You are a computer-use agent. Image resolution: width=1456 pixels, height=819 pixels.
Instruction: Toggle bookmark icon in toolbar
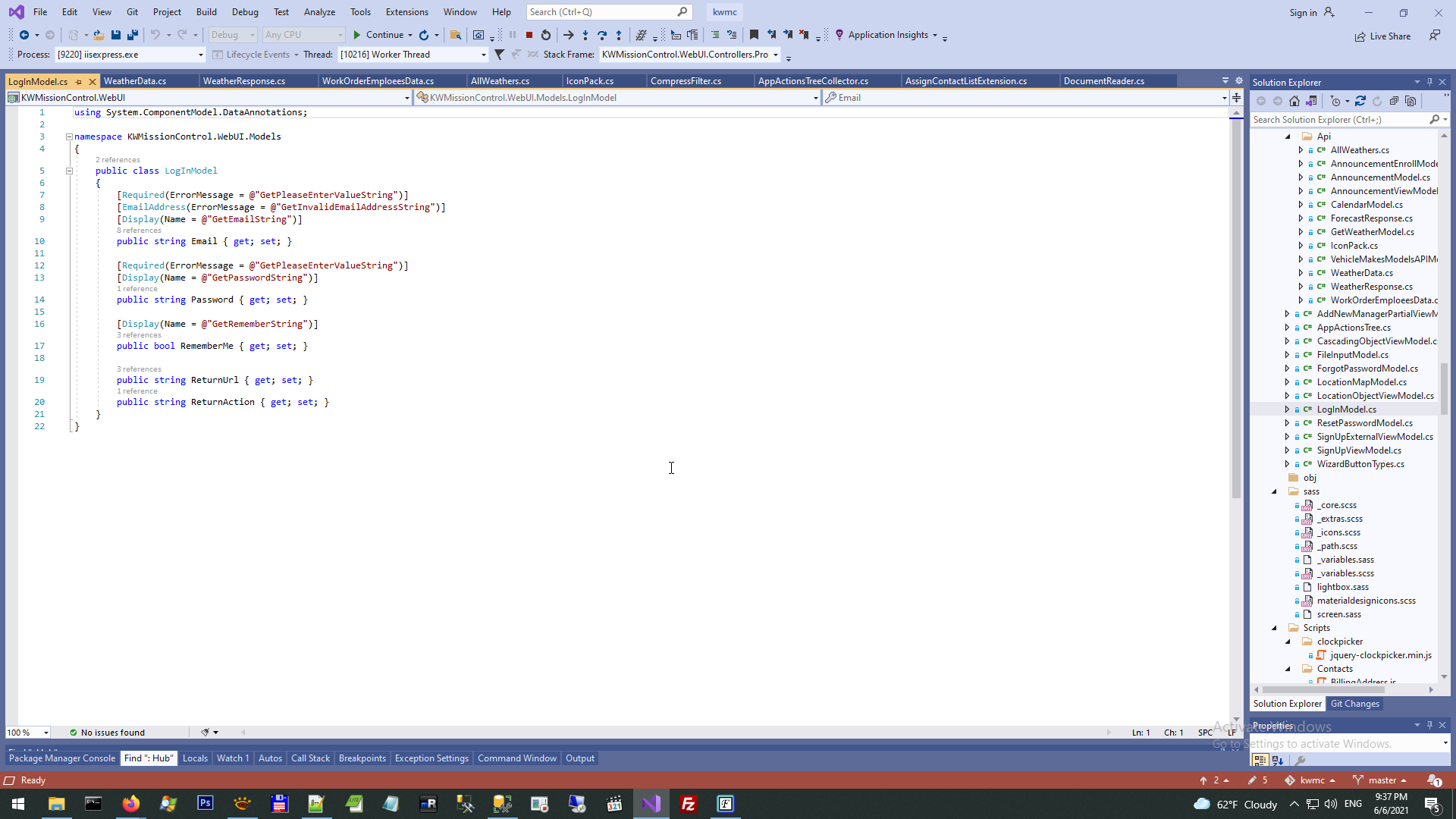point(754,35)
